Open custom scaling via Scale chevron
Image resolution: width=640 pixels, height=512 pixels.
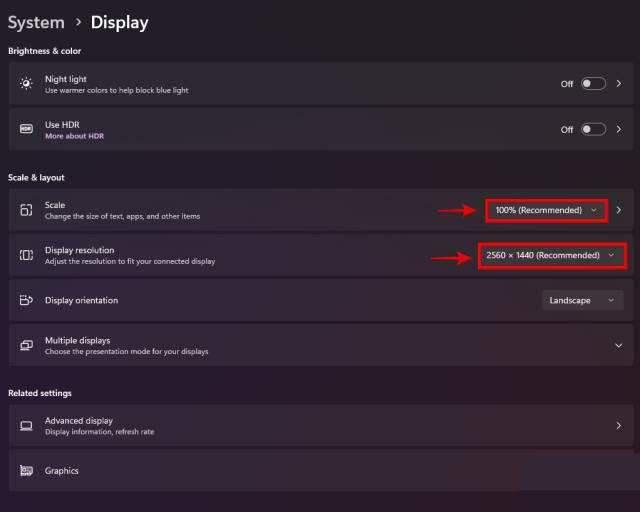pyautogui.click(x=619, y=210)
